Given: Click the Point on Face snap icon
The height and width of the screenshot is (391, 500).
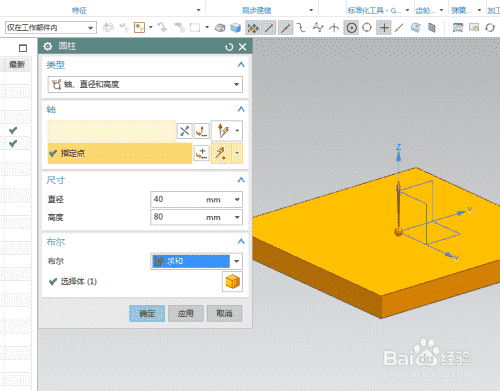Looking at the screenshot, I should [416, 28].
